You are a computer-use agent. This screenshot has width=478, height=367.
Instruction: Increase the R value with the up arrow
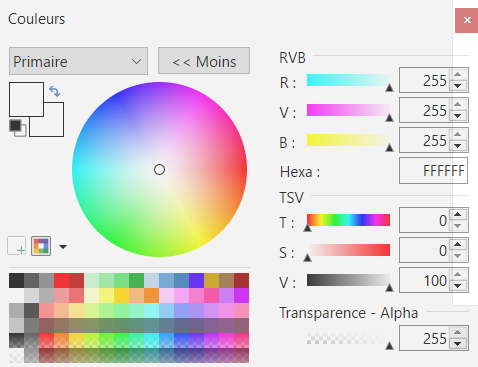click(458, 74)
